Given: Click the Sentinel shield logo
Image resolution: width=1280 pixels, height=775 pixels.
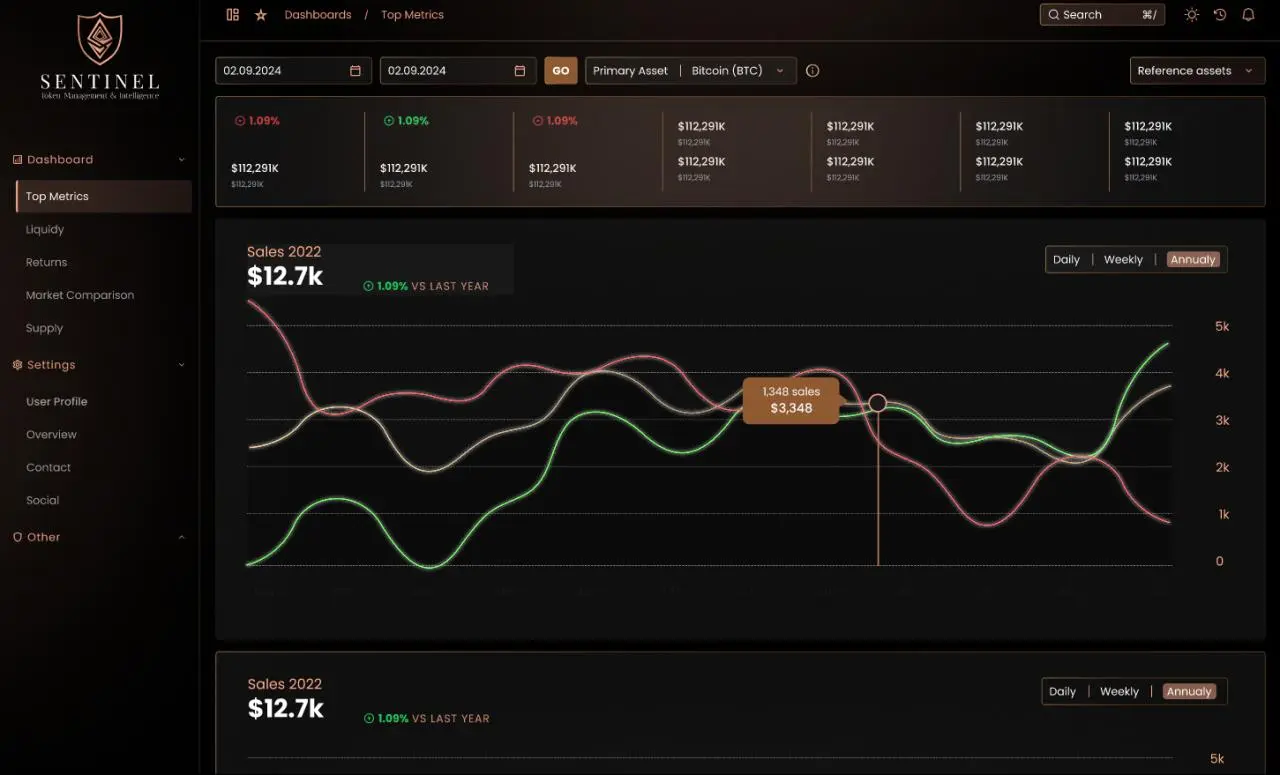Looking at the screenshot, I should point(100,39).
